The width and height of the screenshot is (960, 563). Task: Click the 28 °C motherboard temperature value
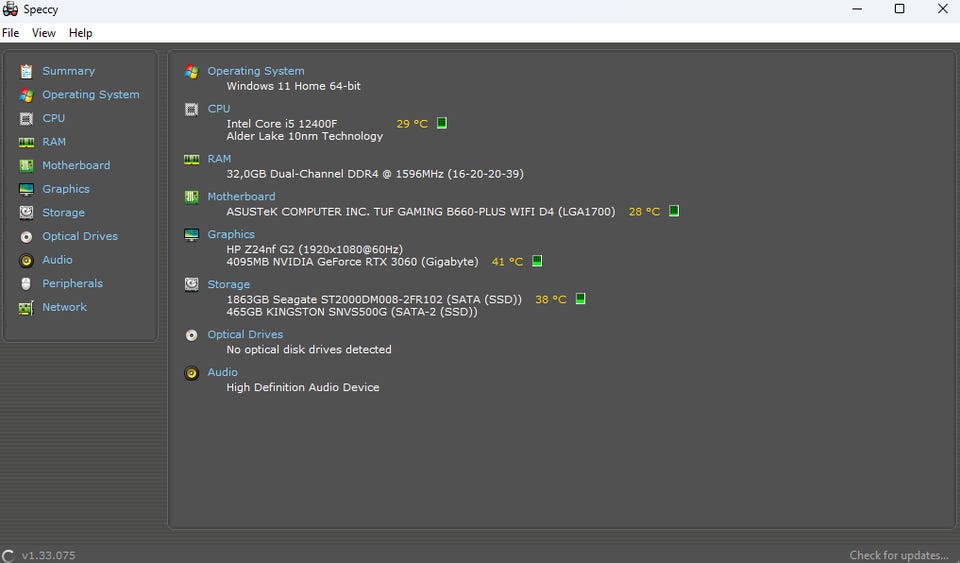click(x=644, y=212)
